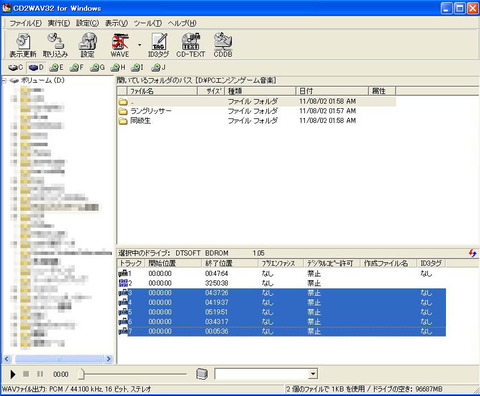Click the red-blue drive refresh icon

coord(472,253)
